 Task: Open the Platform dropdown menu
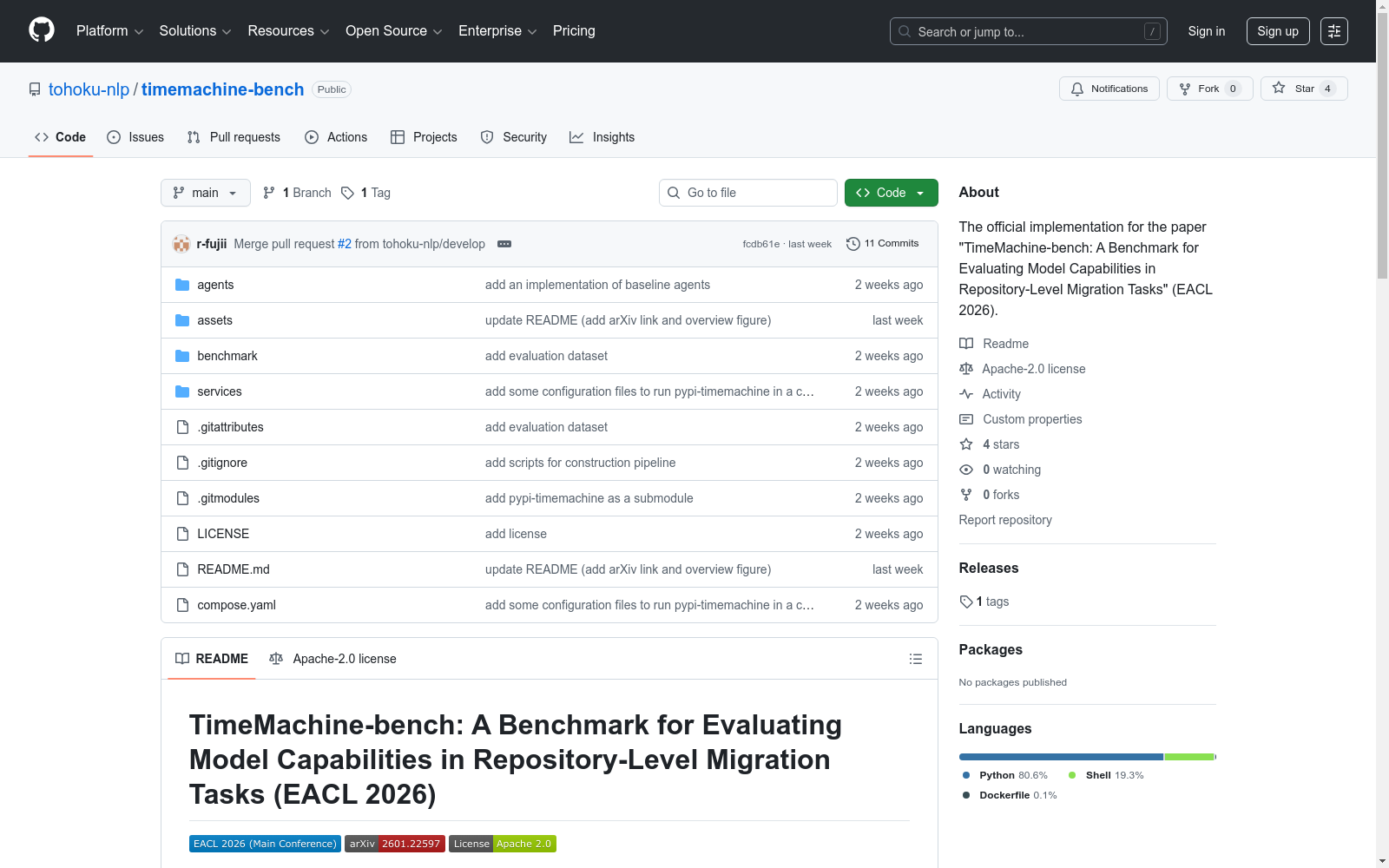point(109,31)
